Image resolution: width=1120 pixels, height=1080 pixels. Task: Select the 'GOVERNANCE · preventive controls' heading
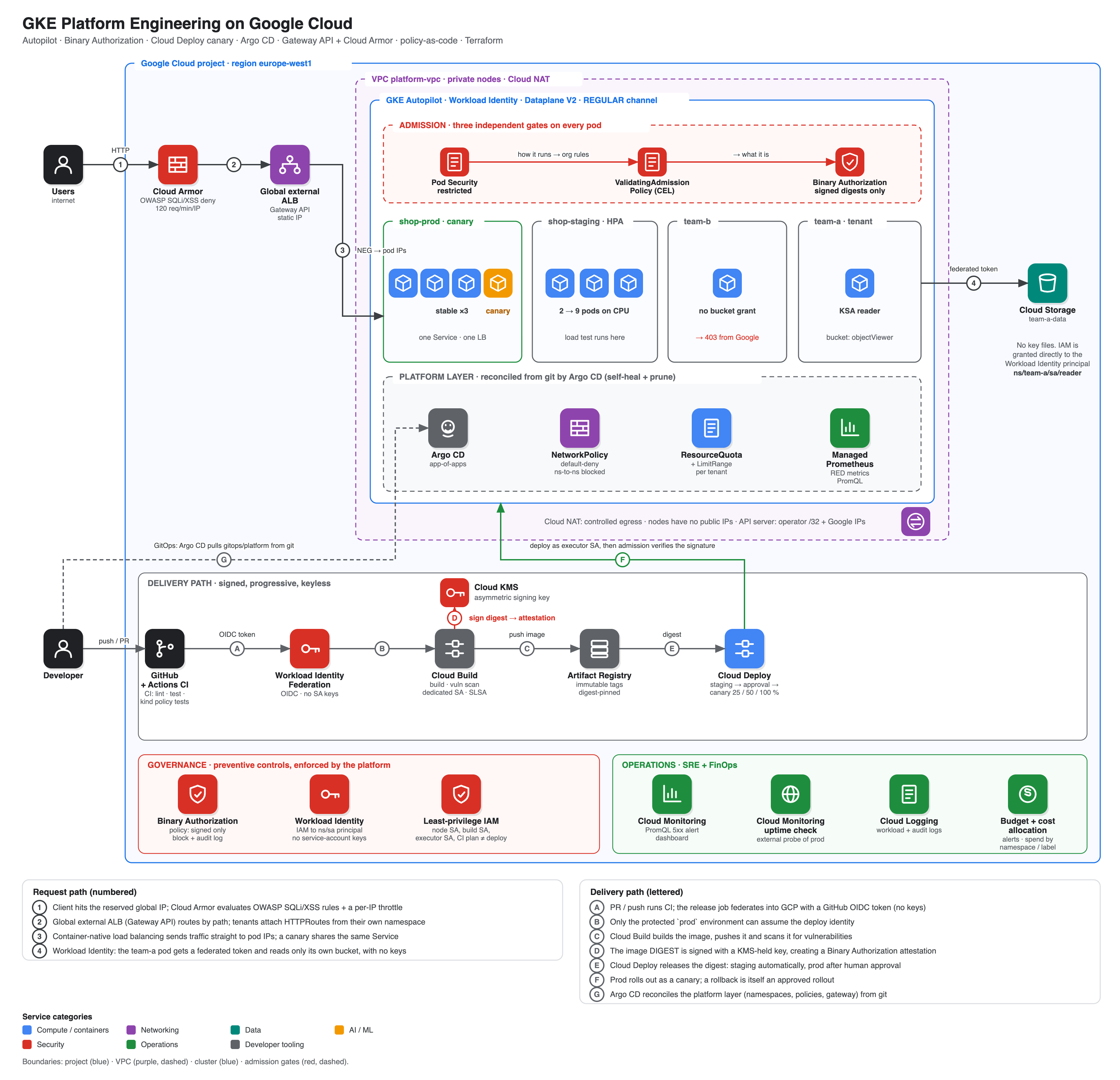[269, 765]
